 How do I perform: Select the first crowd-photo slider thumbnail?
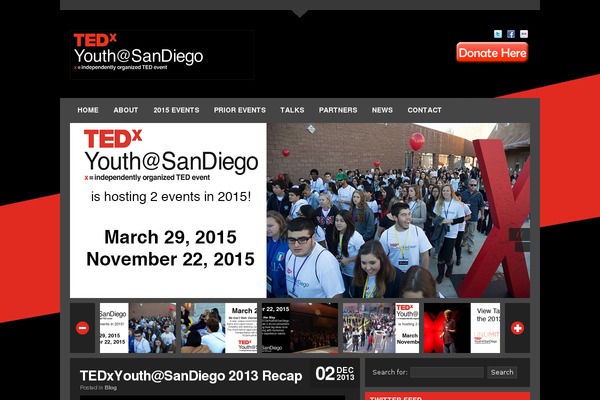[138, 328]
